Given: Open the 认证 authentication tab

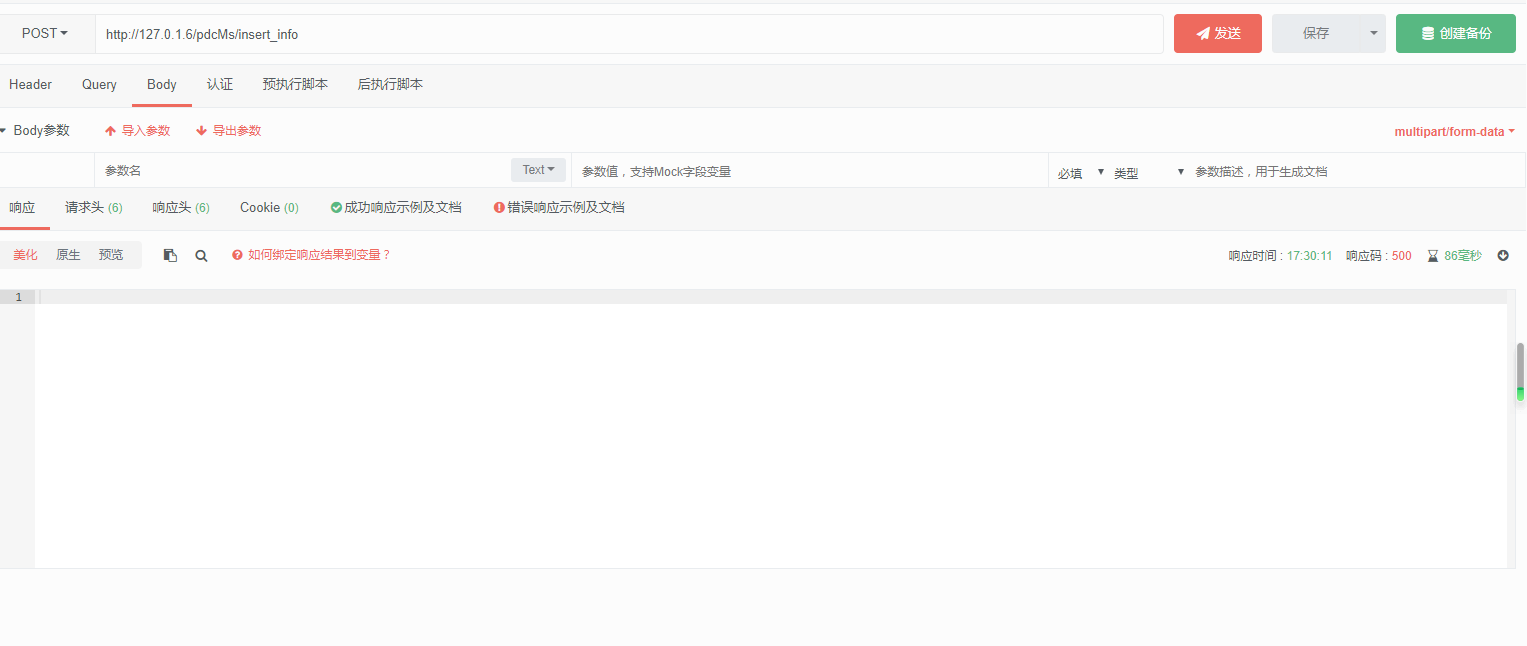Looking at the screenshot, I should (x=220, y=85).
